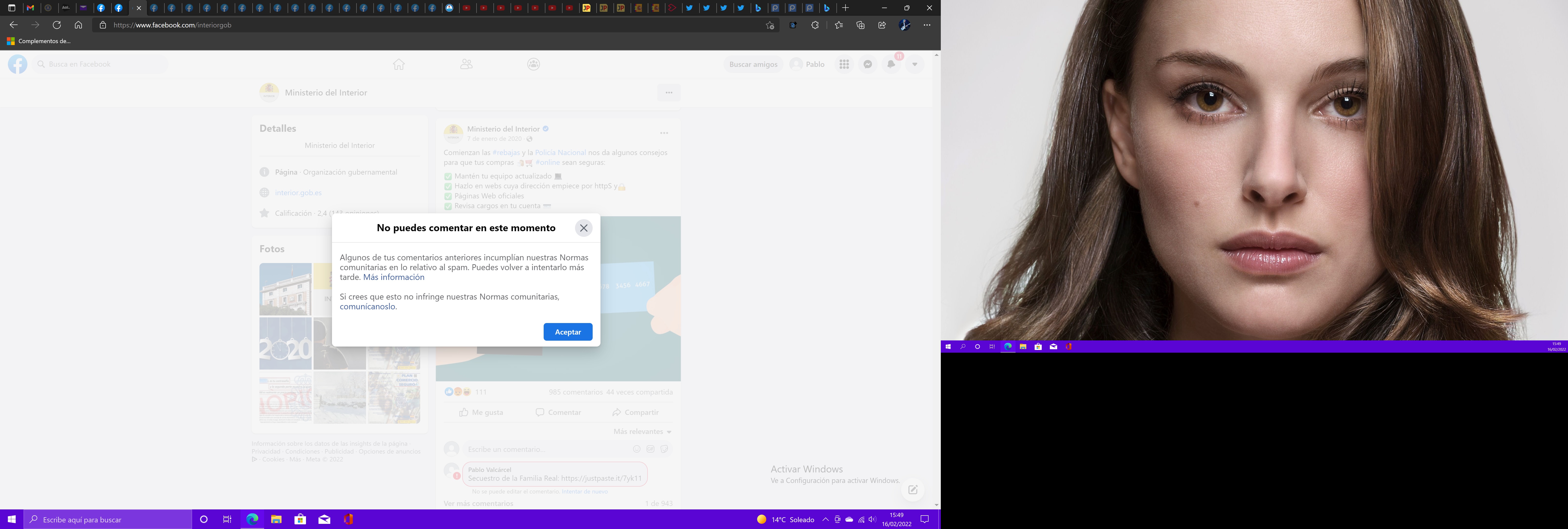Click the browser refresh icon
The image size is (1568, 529).
[57, 25]
